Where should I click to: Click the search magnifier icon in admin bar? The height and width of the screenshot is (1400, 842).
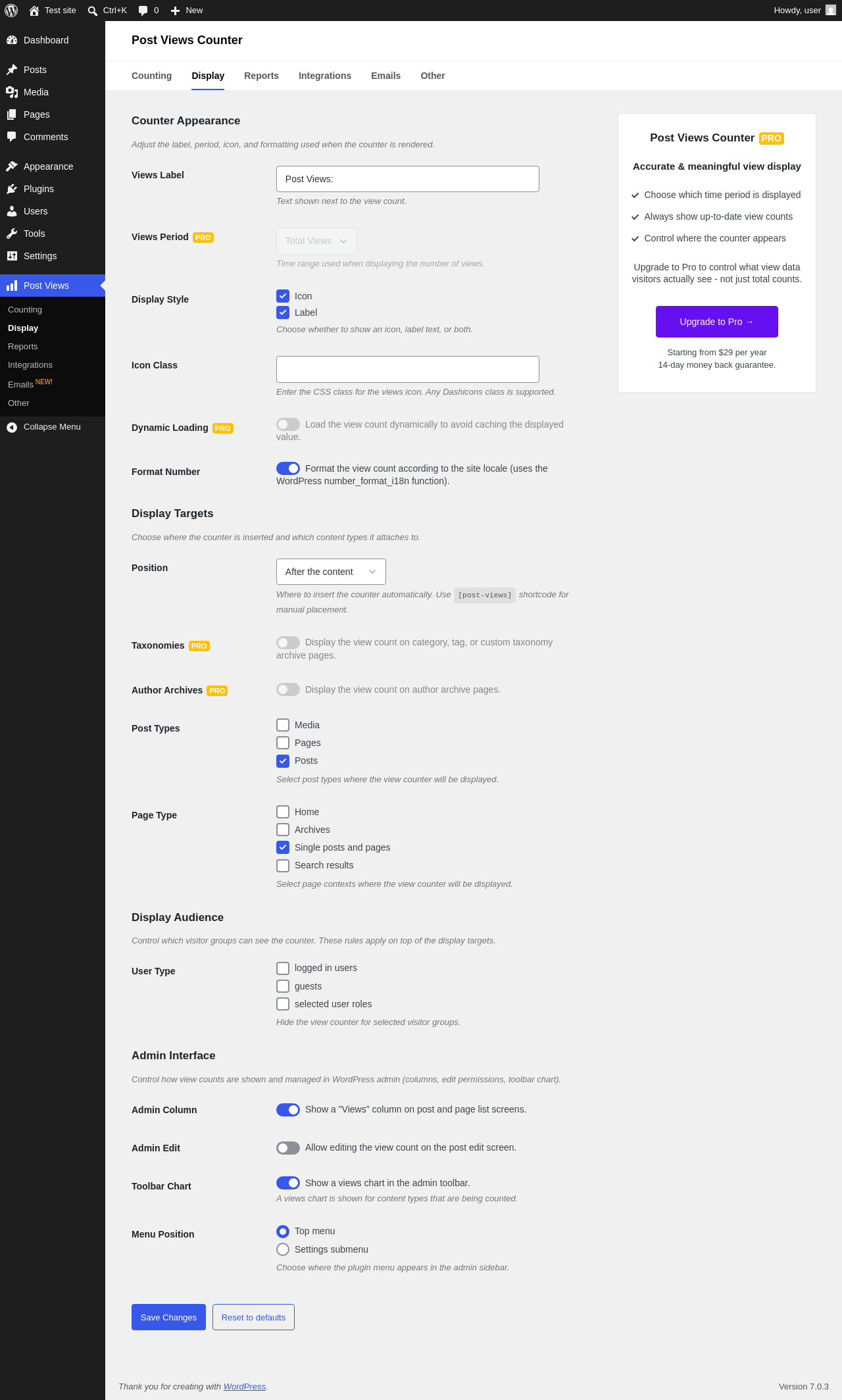pyautogui.click(x=93, y=11)
